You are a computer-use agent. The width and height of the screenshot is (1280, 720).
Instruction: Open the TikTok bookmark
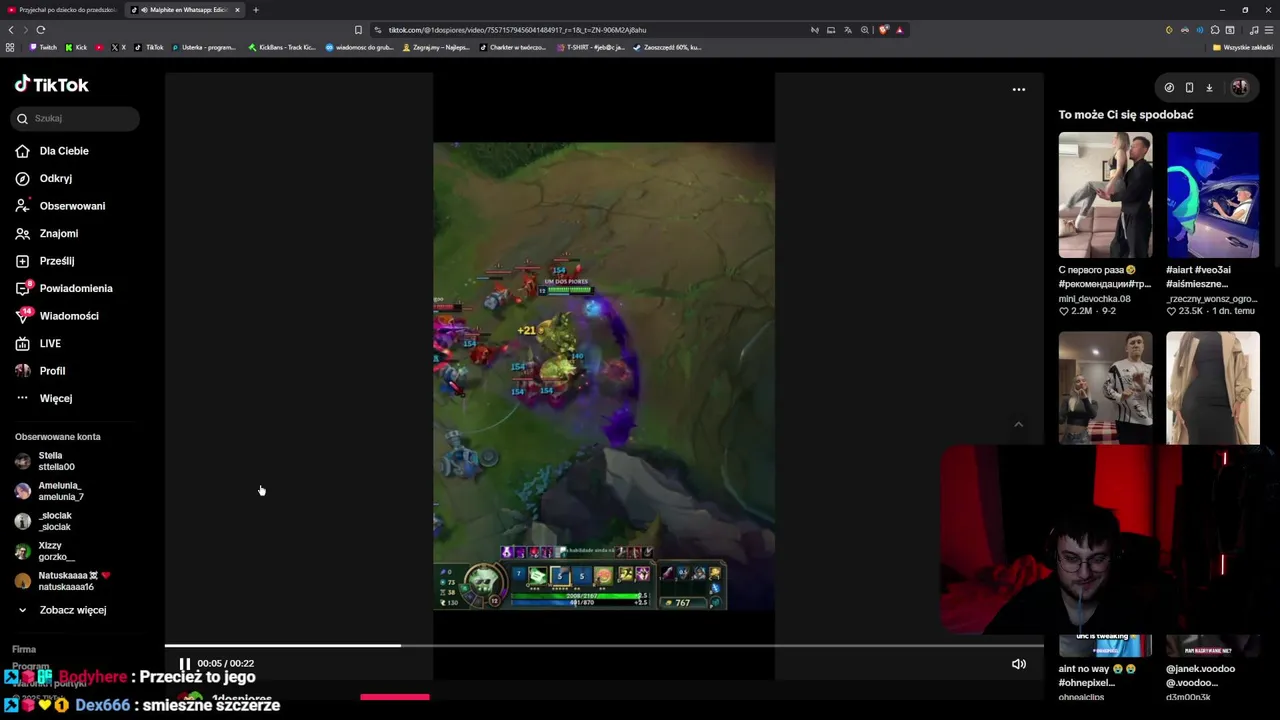point(149,47)
